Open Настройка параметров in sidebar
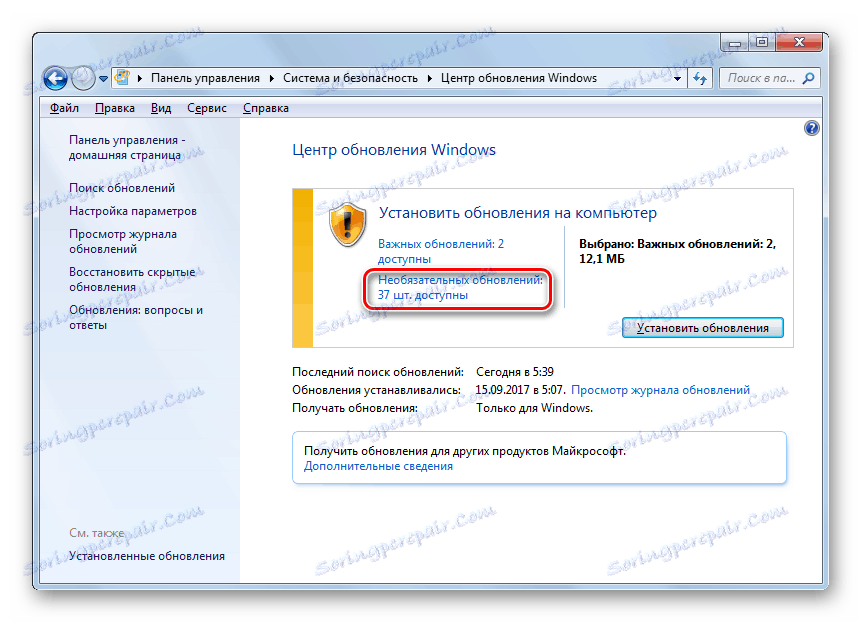The image size is (862, 623). pos(132,211)
